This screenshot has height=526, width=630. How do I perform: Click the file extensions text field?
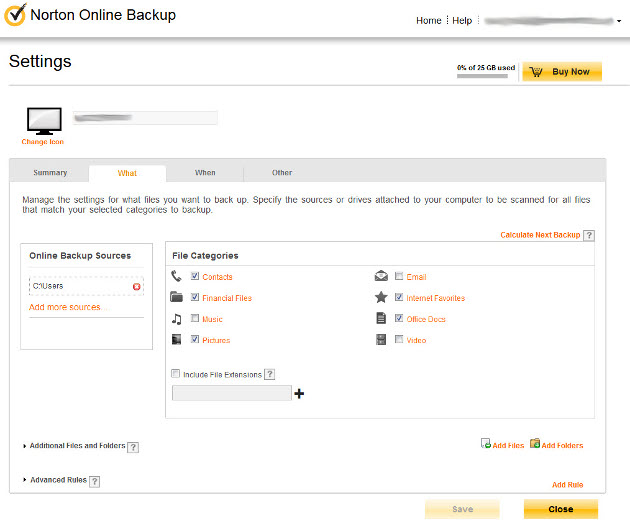pyautogui.click(x=232, y=393)
